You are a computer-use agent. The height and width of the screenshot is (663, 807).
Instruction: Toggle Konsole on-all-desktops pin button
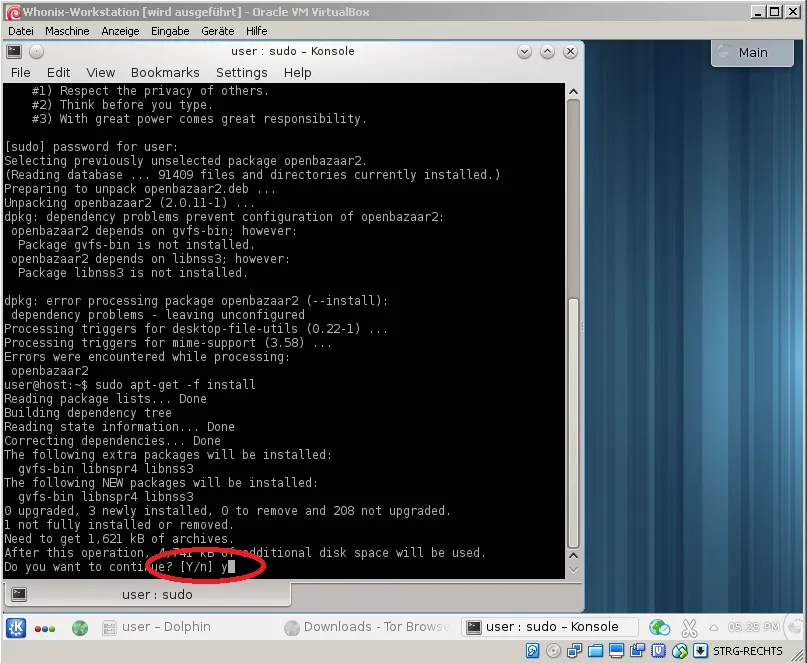click(36, 51)
